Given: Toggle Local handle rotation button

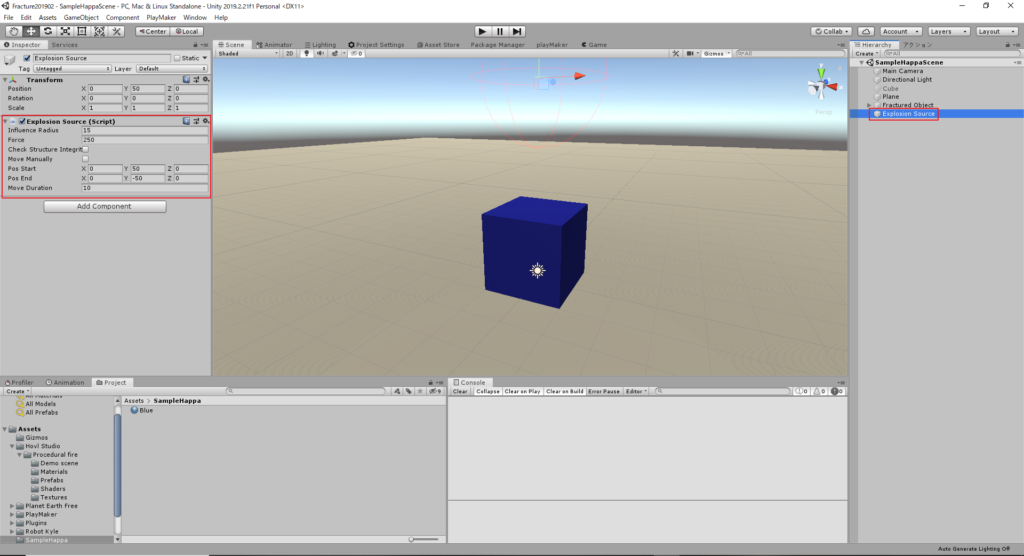Looking at the screenshot, I should click(187, 31).
